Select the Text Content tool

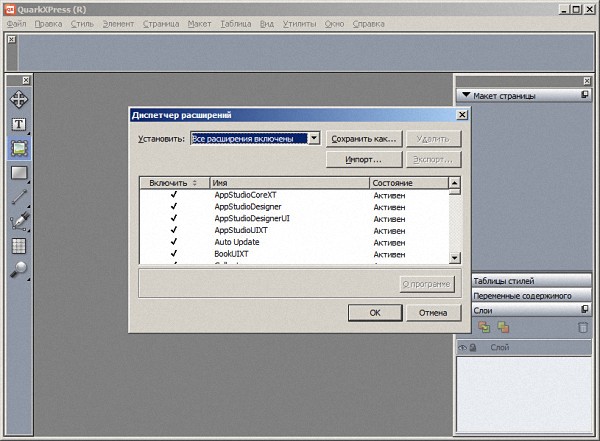(x=19, y=124)
